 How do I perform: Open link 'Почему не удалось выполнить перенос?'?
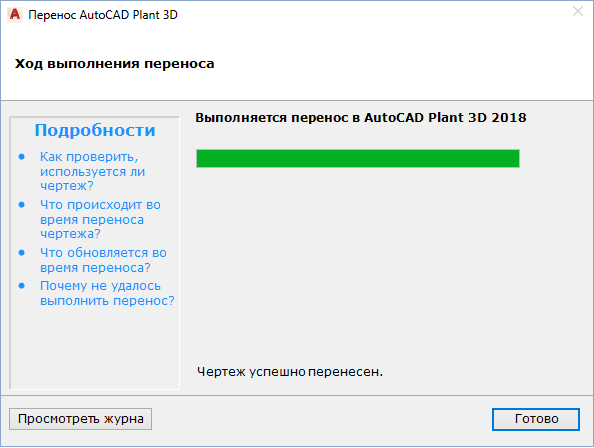107,293
